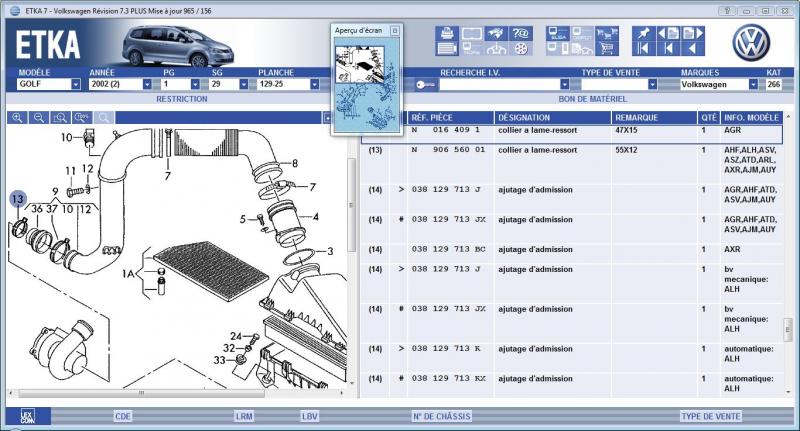
Task: Click the printer icon in toolbar
Action: tap(447, 33)
